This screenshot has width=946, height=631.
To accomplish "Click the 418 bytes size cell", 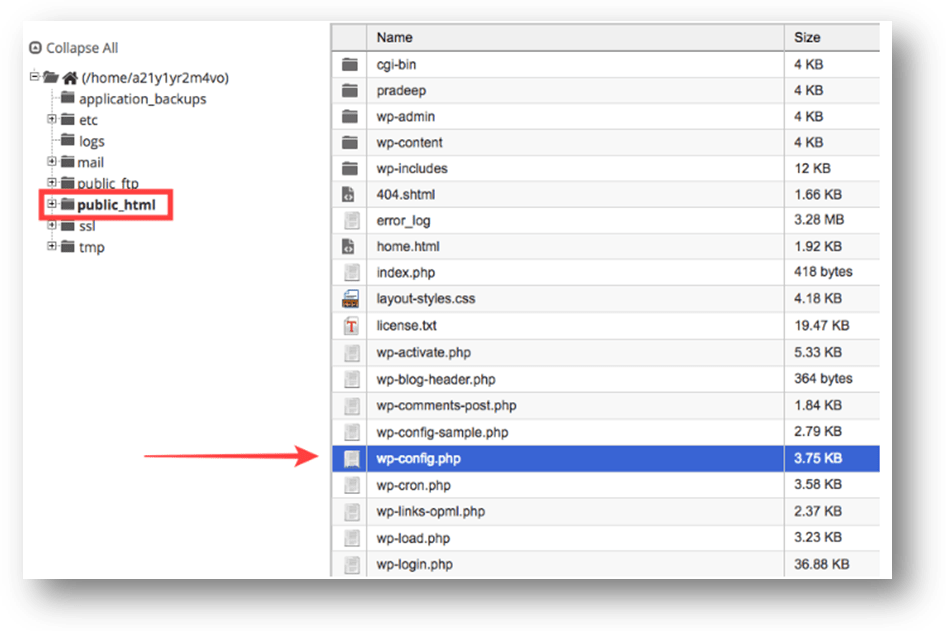I will click(823, 272).
